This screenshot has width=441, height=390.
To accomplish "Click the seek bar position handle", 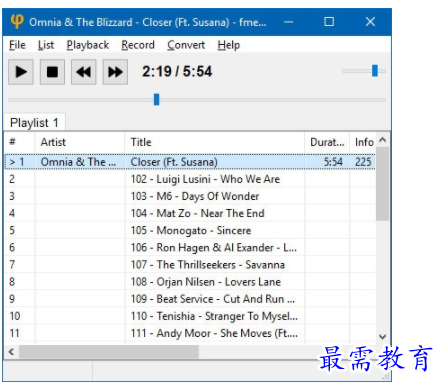I will (156, 99).
